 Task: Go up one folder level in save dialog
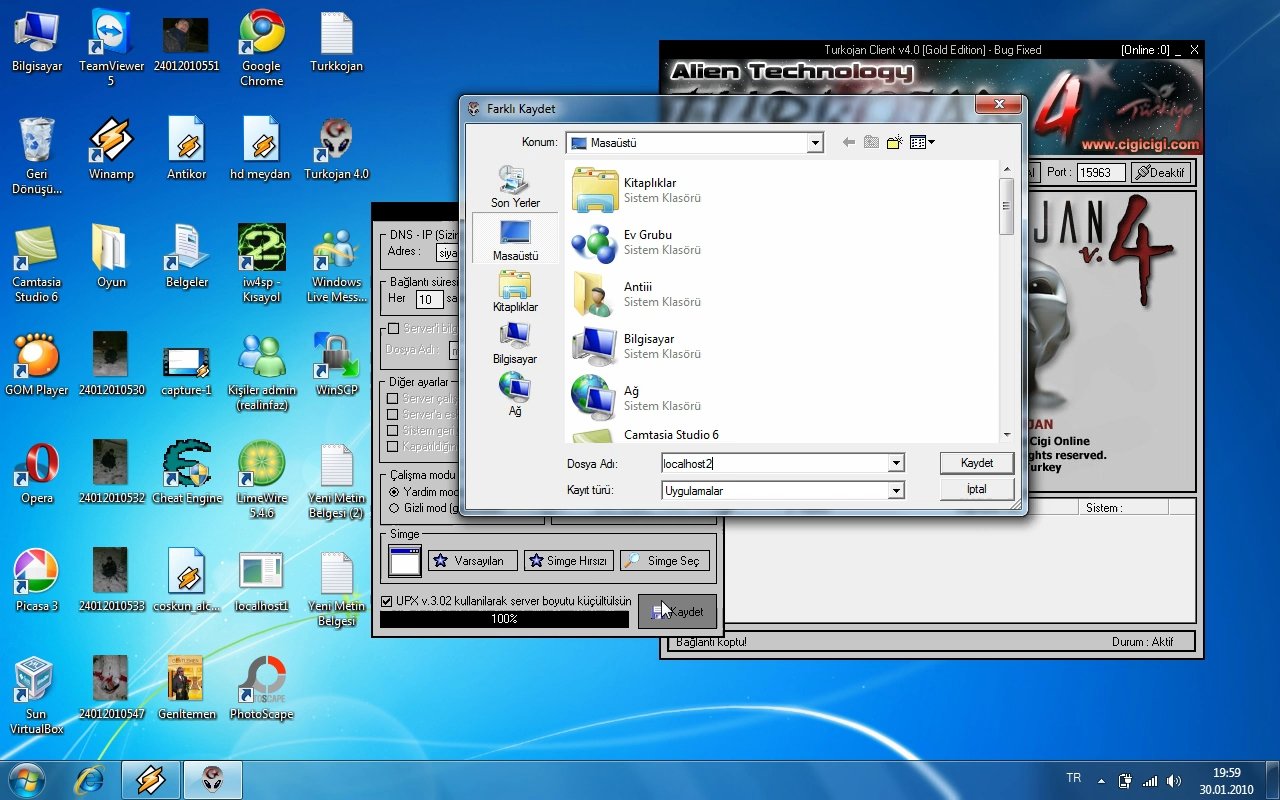872,143
